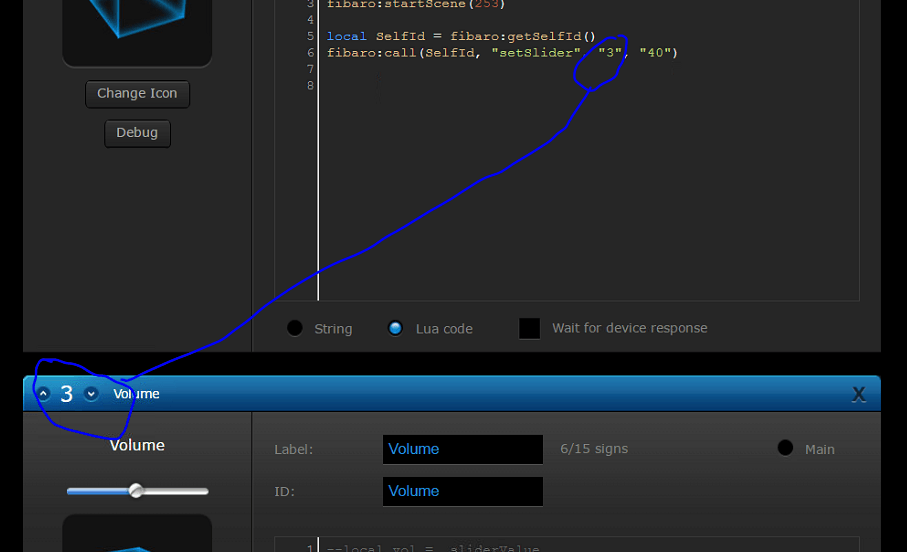Viewport: 907px width, 552px height.
Task: Select the Lua code radio option
Action: click(x=396, y=328)
